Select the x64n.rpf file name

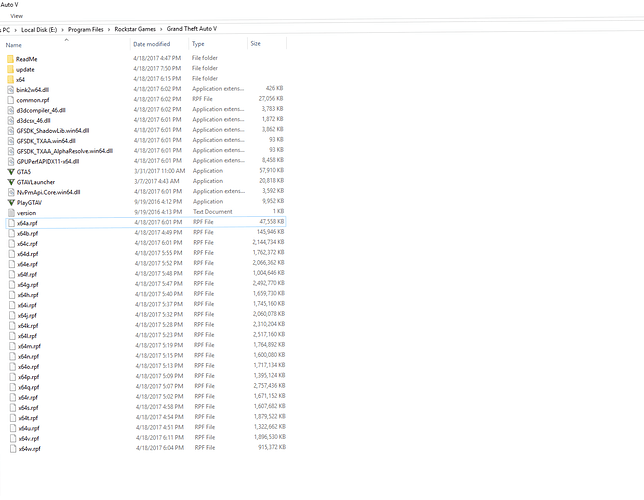coord(28,357)
